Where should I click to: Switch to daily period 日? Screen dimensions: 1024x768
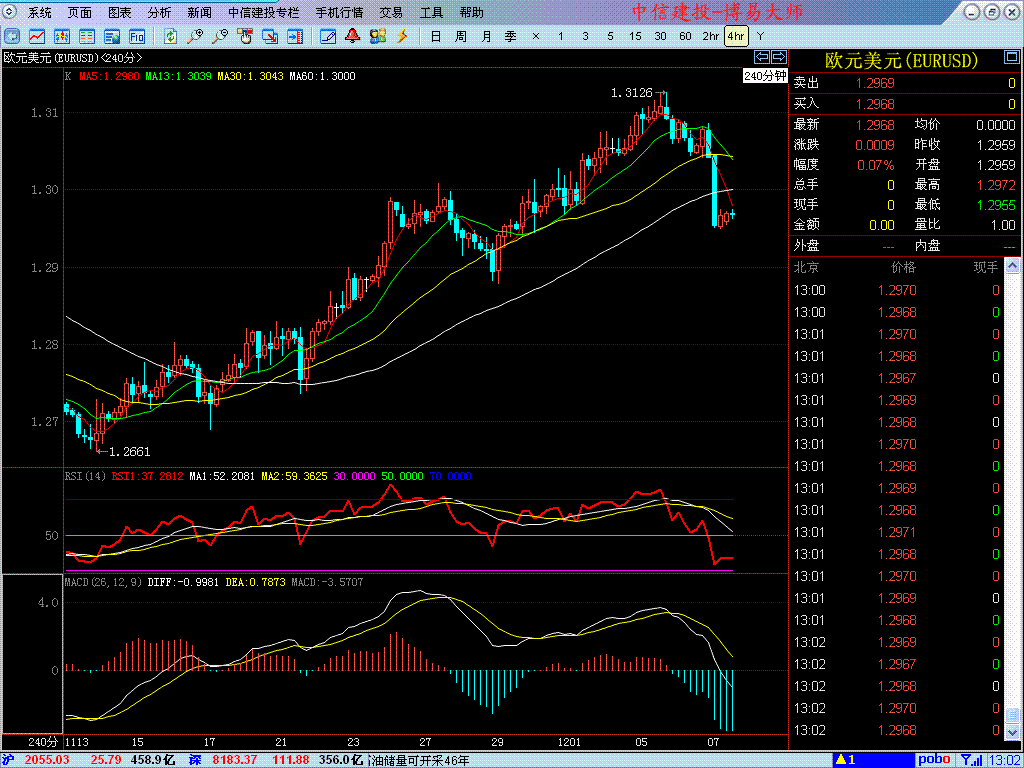(436, 36)
